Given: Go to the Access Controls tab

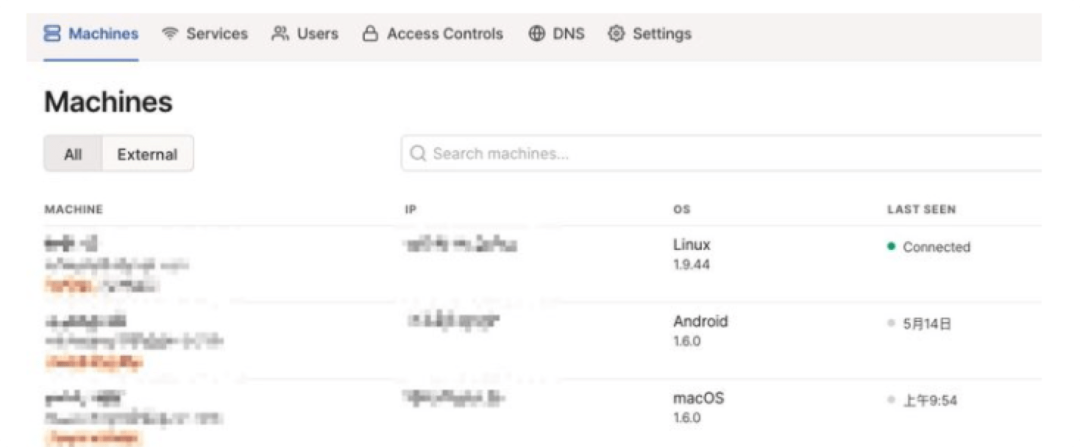Looking at the screenshot, I should [444, 34].
